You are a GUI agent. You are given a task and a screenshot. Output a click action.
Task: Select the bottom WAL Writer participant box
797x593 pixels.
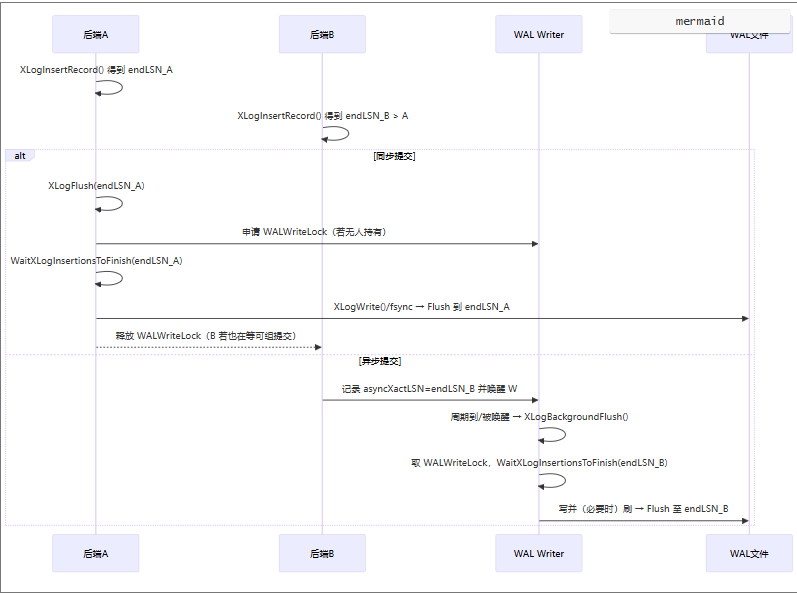[539, 553]
